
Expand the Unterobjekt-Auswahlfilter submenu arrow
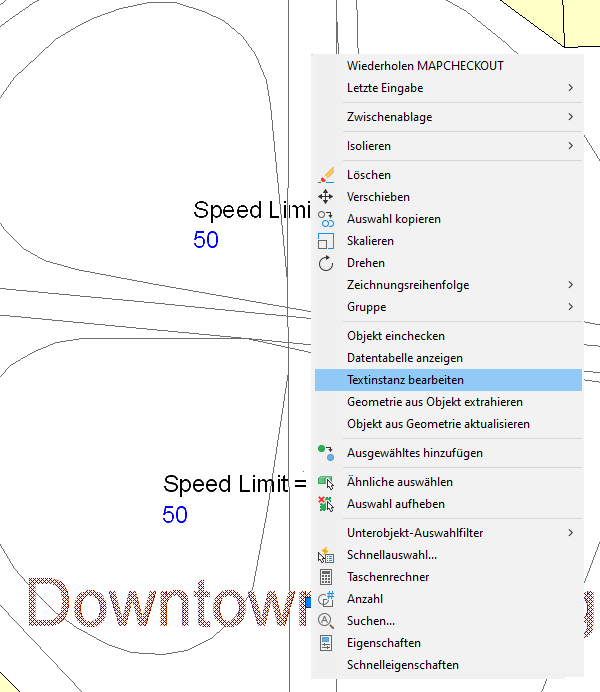pyautogui.click(x=570, y=533)
